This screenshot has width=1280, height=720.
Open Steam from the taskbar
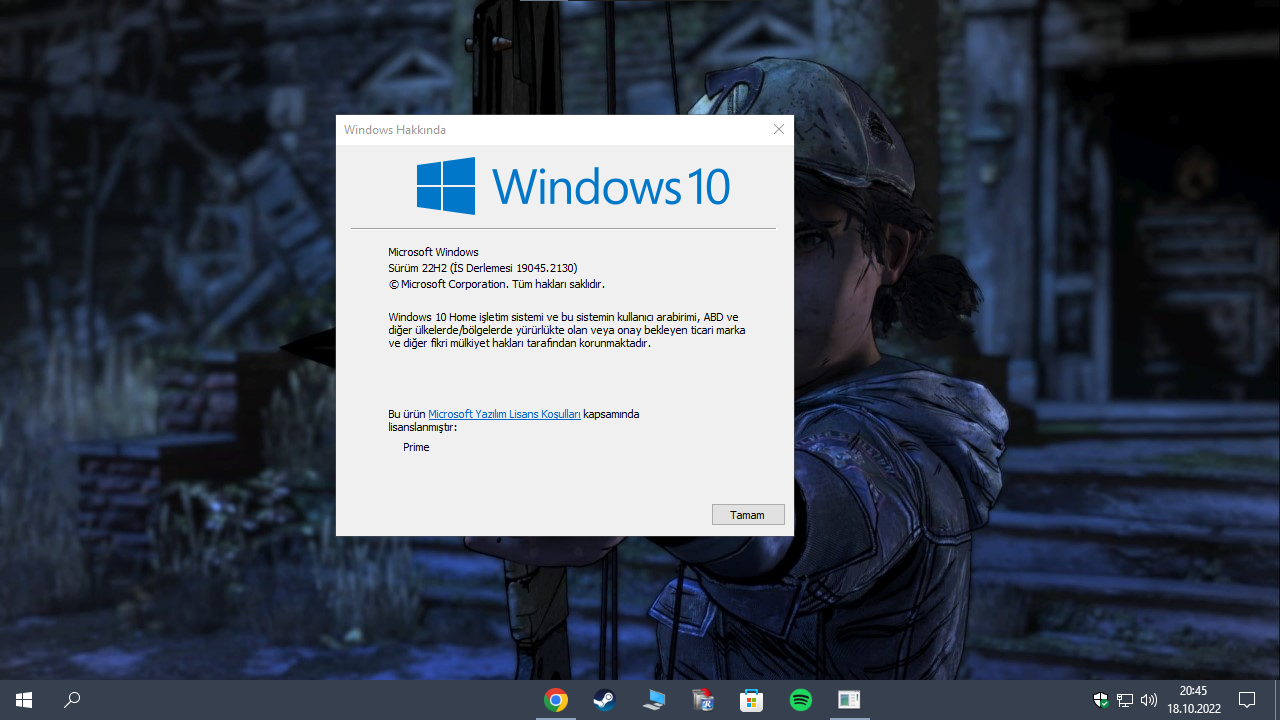click(605, 700)
